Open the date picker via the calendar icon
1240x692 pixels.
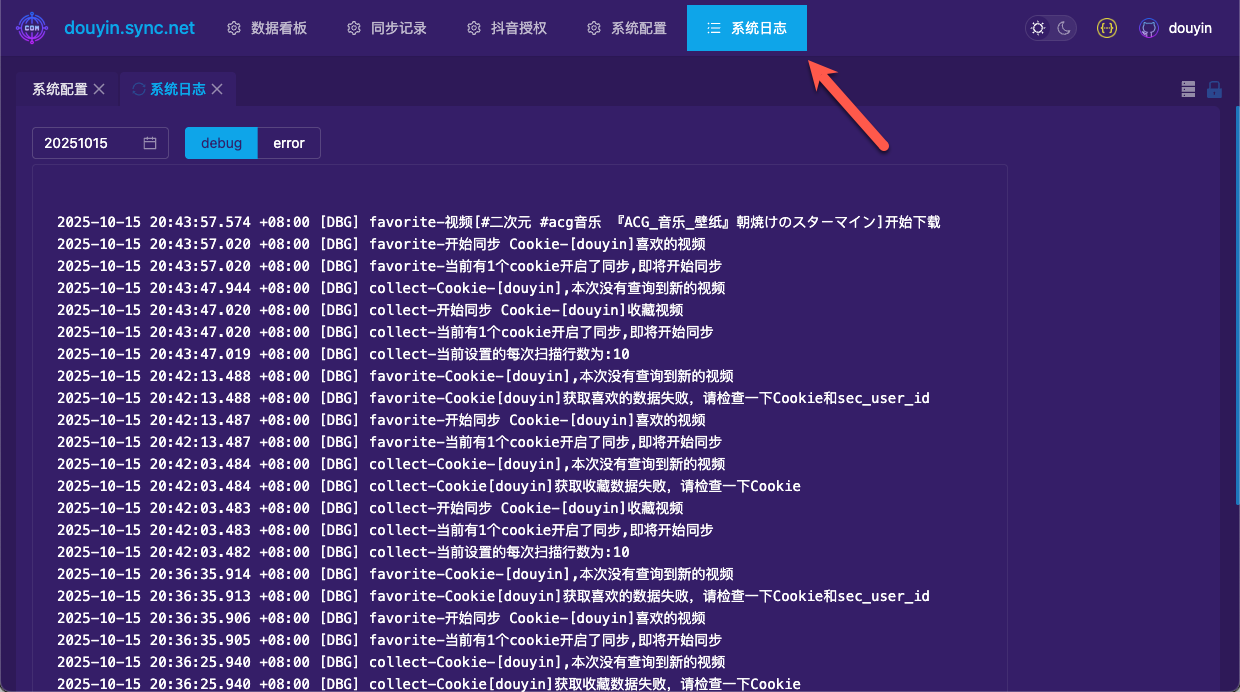(x=151, y=142)
